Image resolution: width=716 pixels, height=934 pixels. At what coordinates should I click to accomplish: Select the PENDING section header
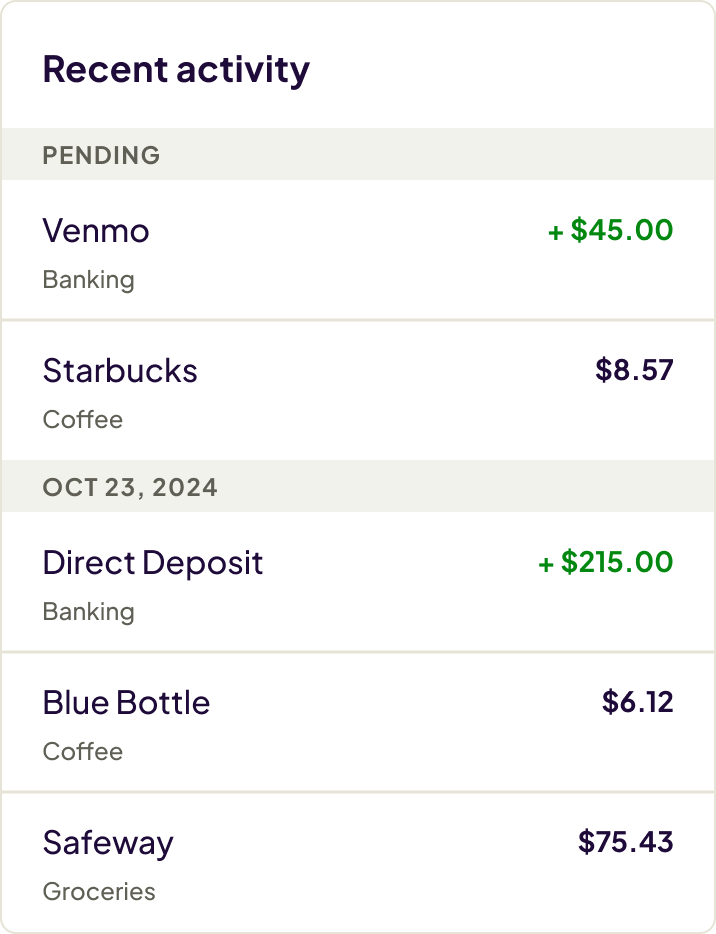pos(101,155)
